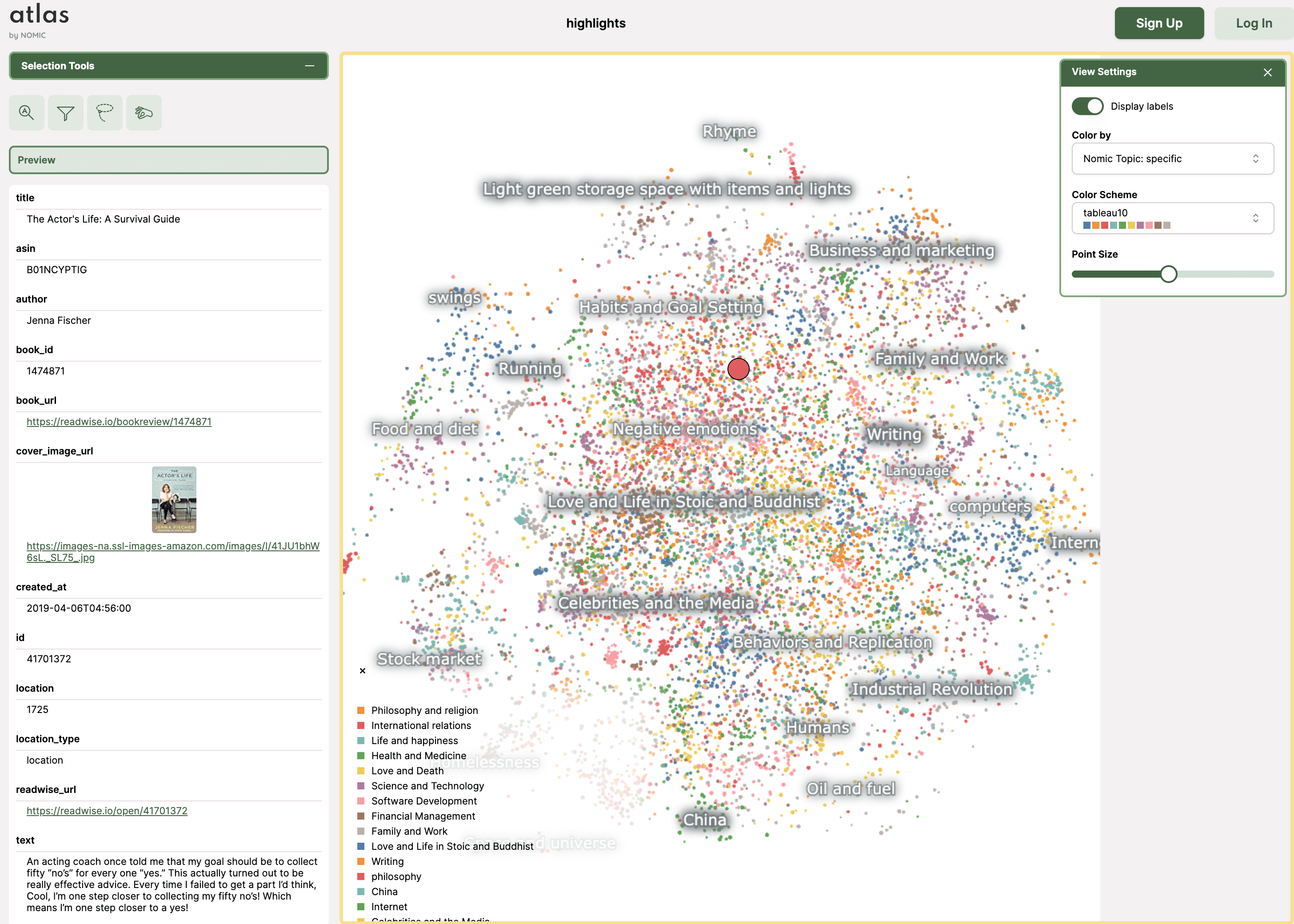Click the Log In button
Image resolution: width=1294 pixels, height=924 pixels.
tap(1254, 24)
